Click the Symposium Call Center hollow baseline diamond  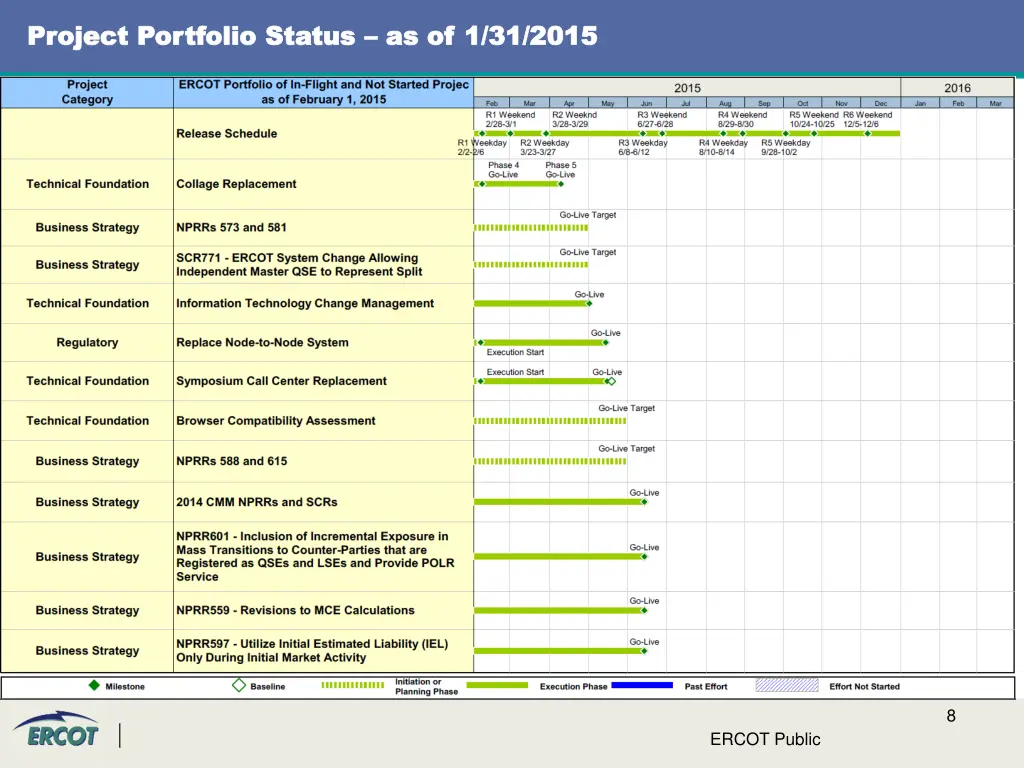point(612,381)
